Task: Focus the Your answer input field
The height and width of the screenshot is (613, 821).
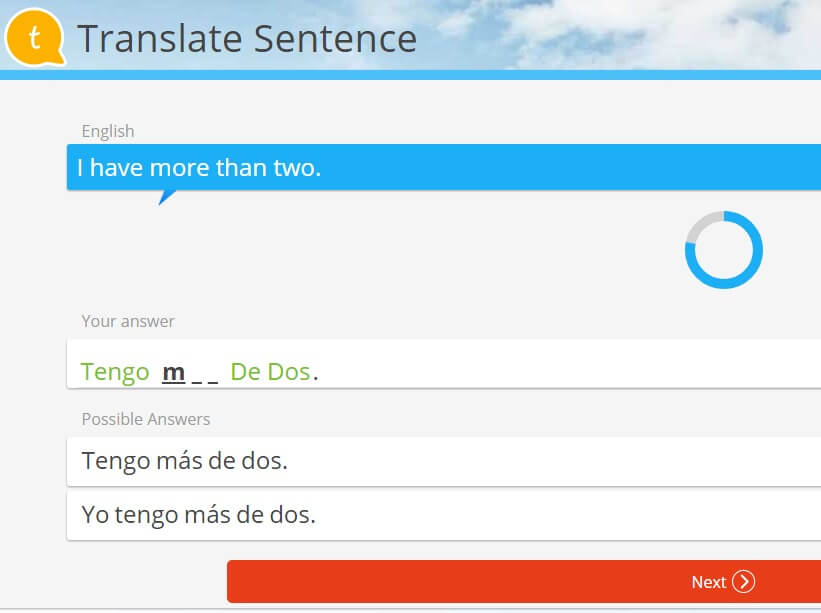Action: pyautogui.click(x=443, y=364)
